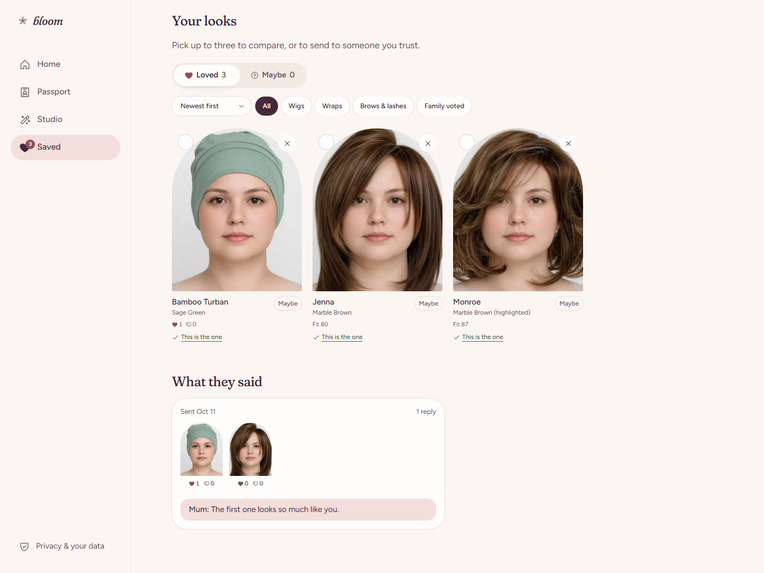Open brown wig thumbnail in Sent Oct 11 card
Screen dimensions: 764x573
pyautogui.click(x=250, y=449)
